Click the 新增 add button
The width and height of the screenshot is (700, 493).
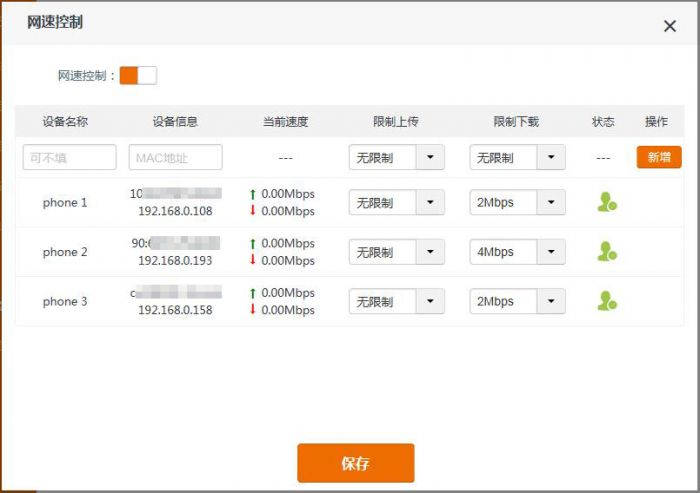point(658,157)
